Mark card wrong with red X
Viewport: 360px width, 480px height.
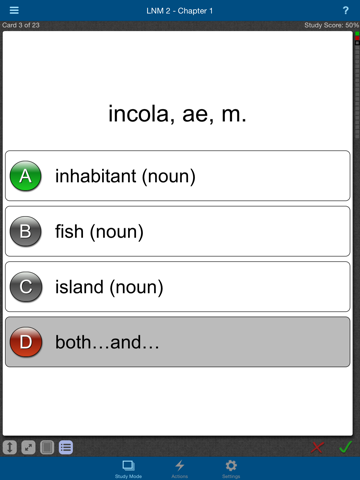point(317,447)
